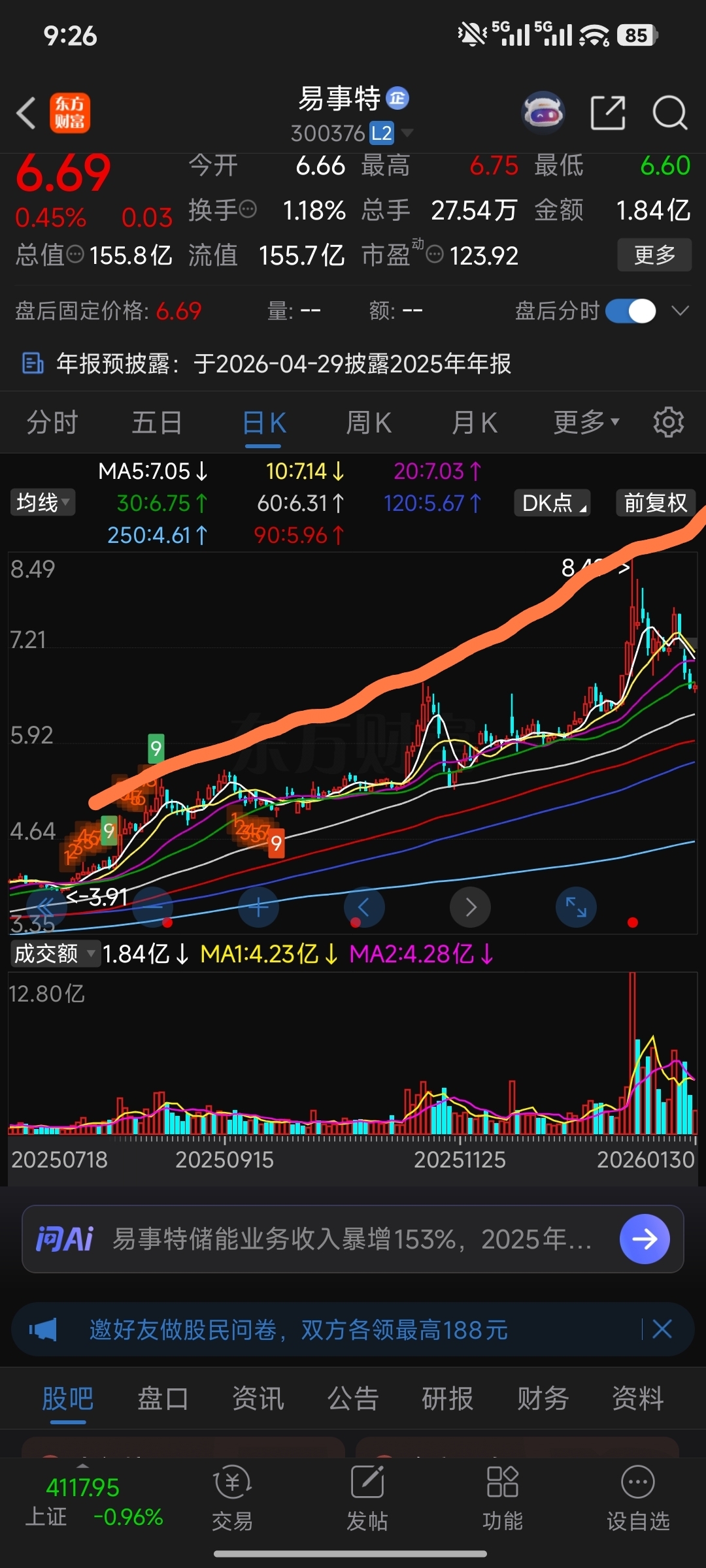Open the 财务 tab
This screenshot has width=706, height=1568.
click(x=543, y=1399)
